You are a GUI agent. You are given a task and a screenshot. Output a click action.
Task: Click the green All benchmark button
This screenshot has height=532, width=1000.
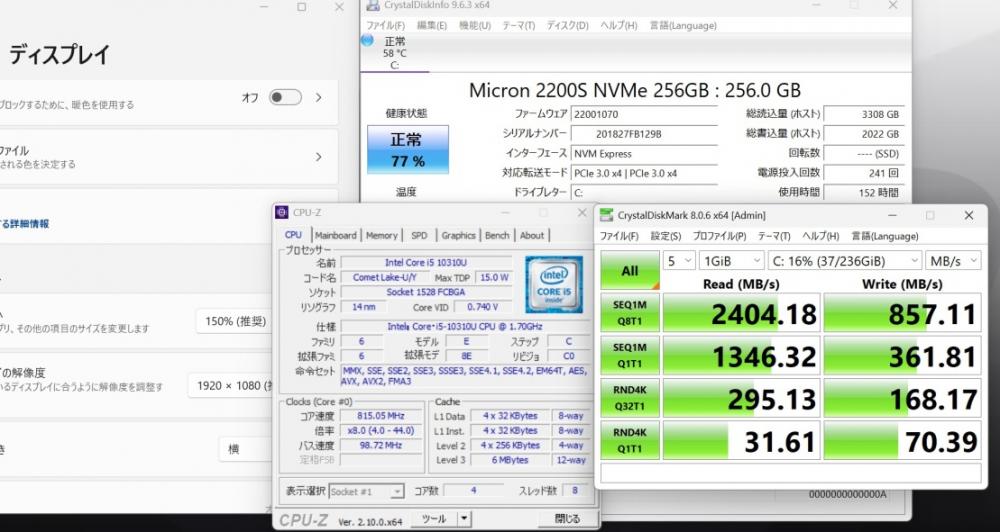[629, 270]
